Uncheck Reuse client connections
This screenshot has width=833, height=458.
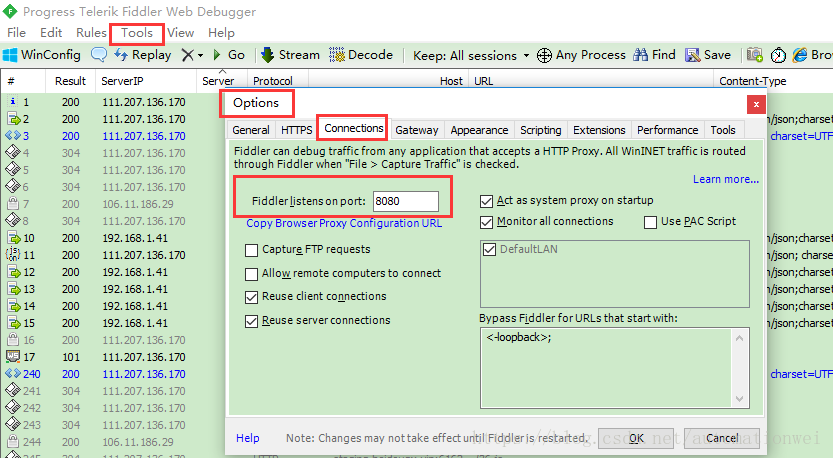251,297
